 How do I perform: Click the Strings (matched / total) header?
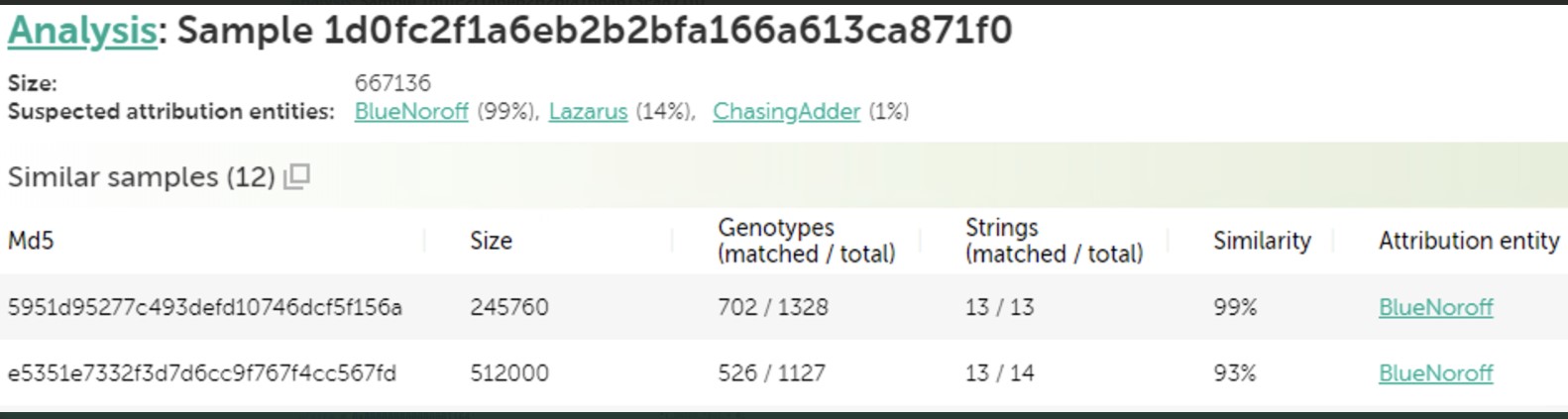(1054, 241)
